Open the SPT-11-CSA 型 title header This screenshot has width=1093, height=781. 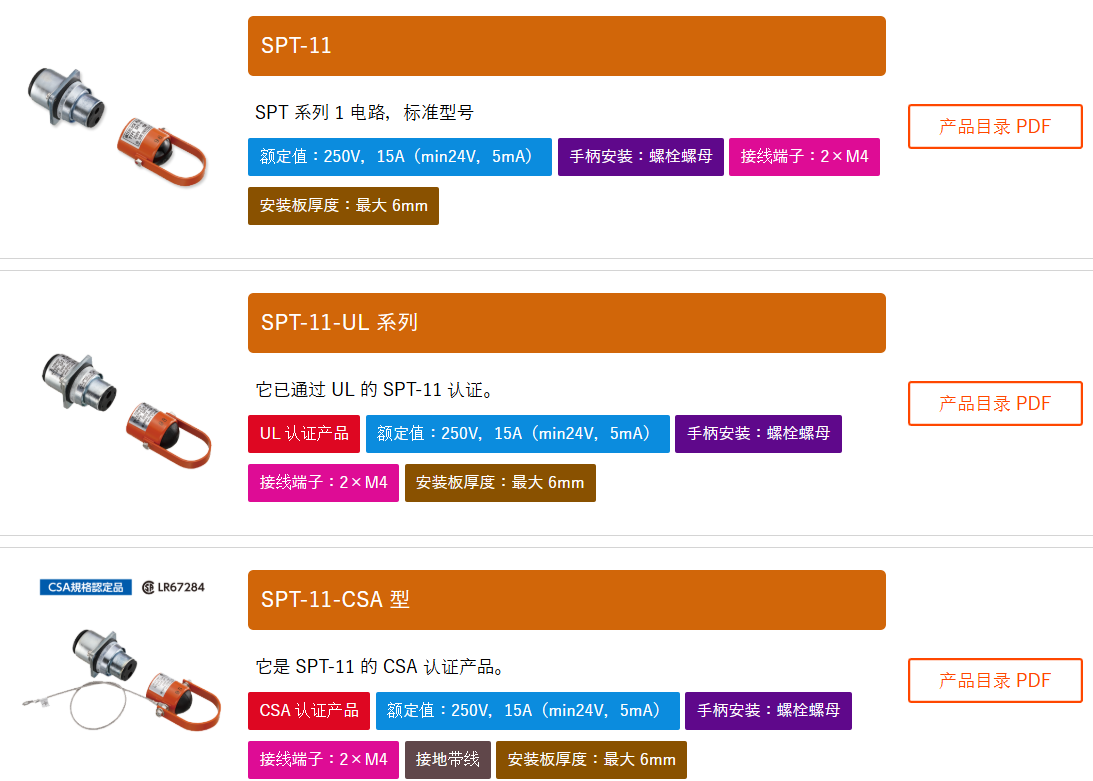pos(567,600)
